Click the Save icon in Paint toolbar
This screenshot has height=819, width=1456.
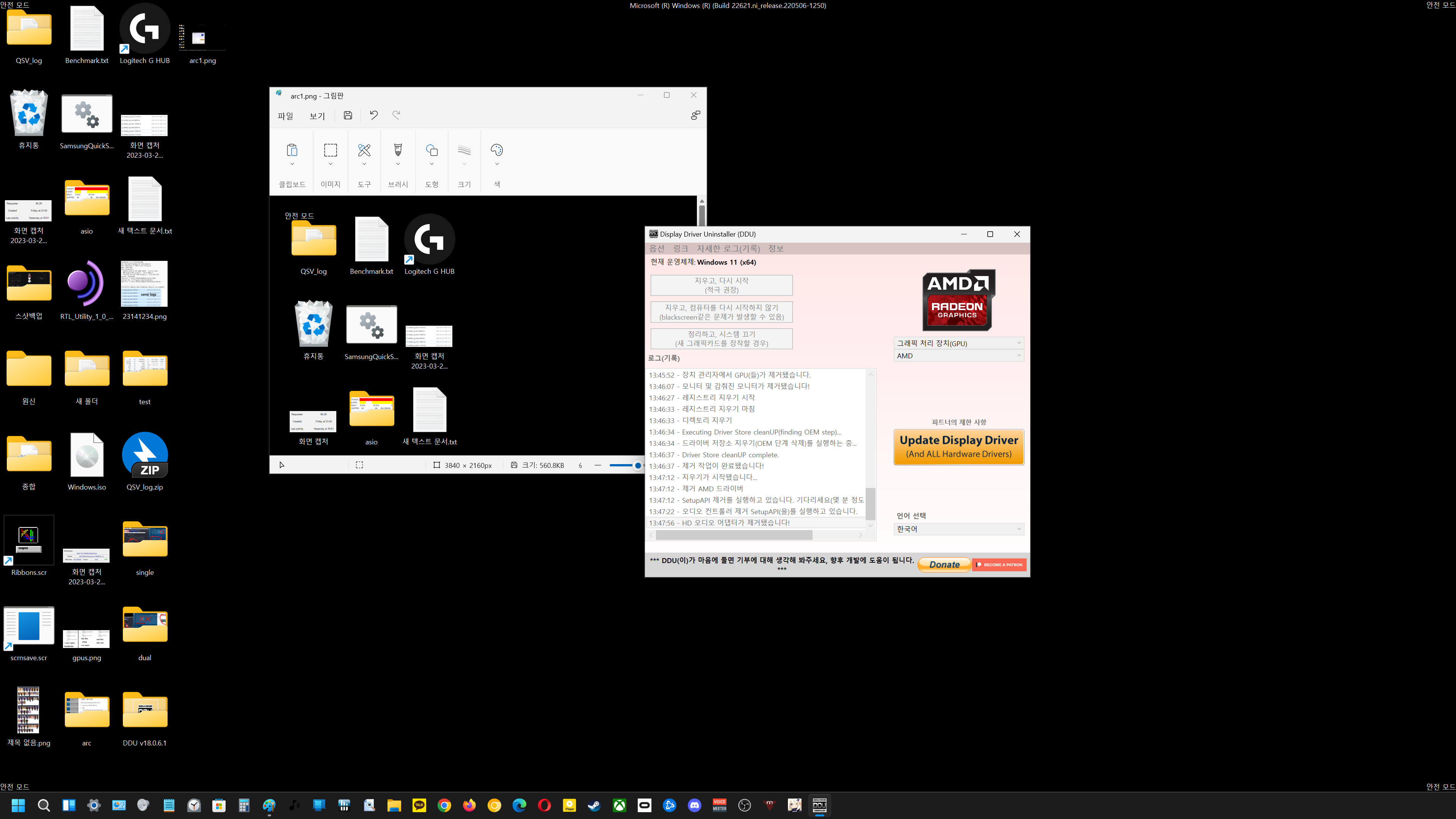[348, 115]
